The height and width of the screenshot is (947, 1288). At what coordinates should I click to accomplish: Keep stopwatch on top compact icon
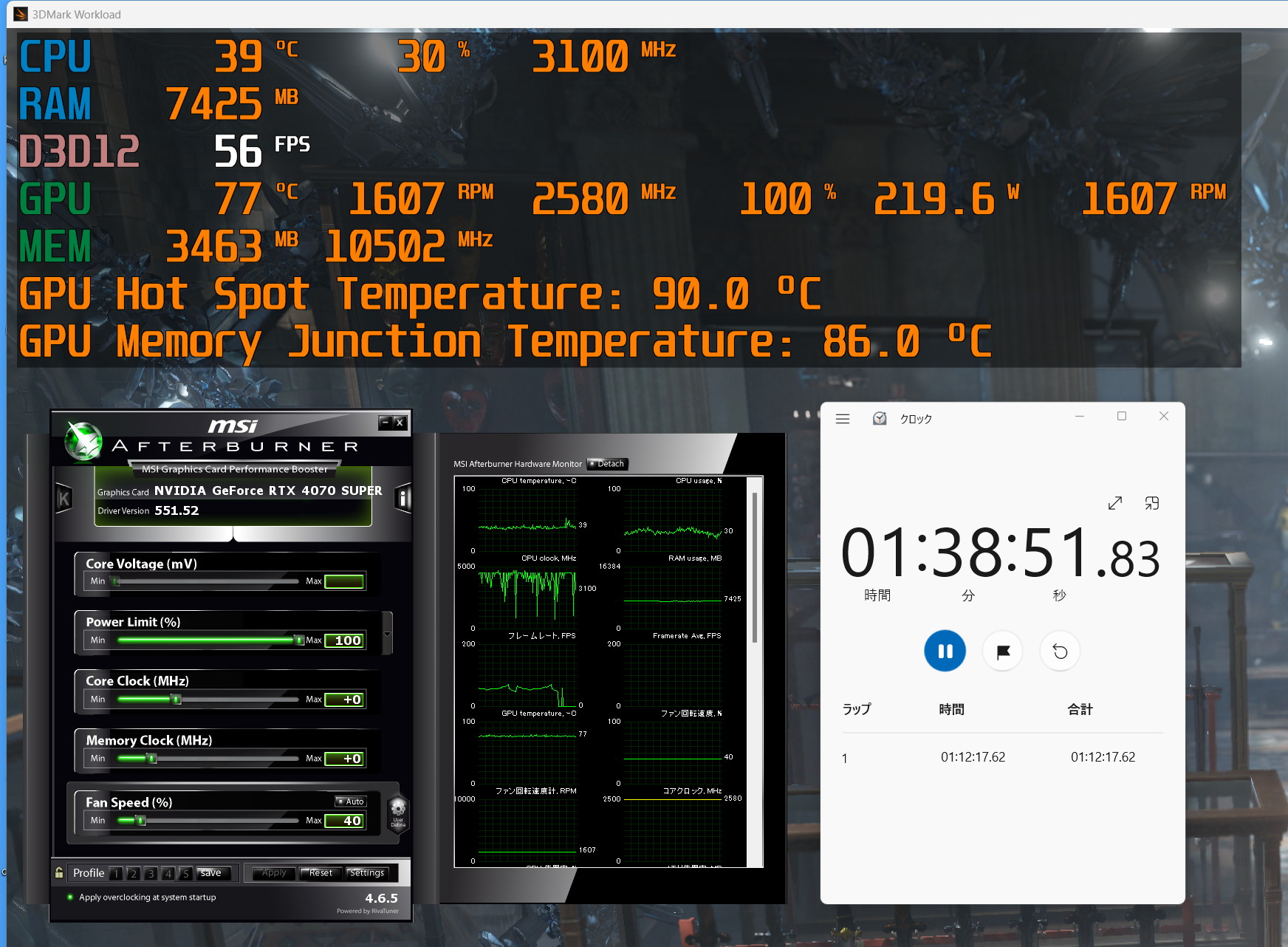click(1152, 503)
